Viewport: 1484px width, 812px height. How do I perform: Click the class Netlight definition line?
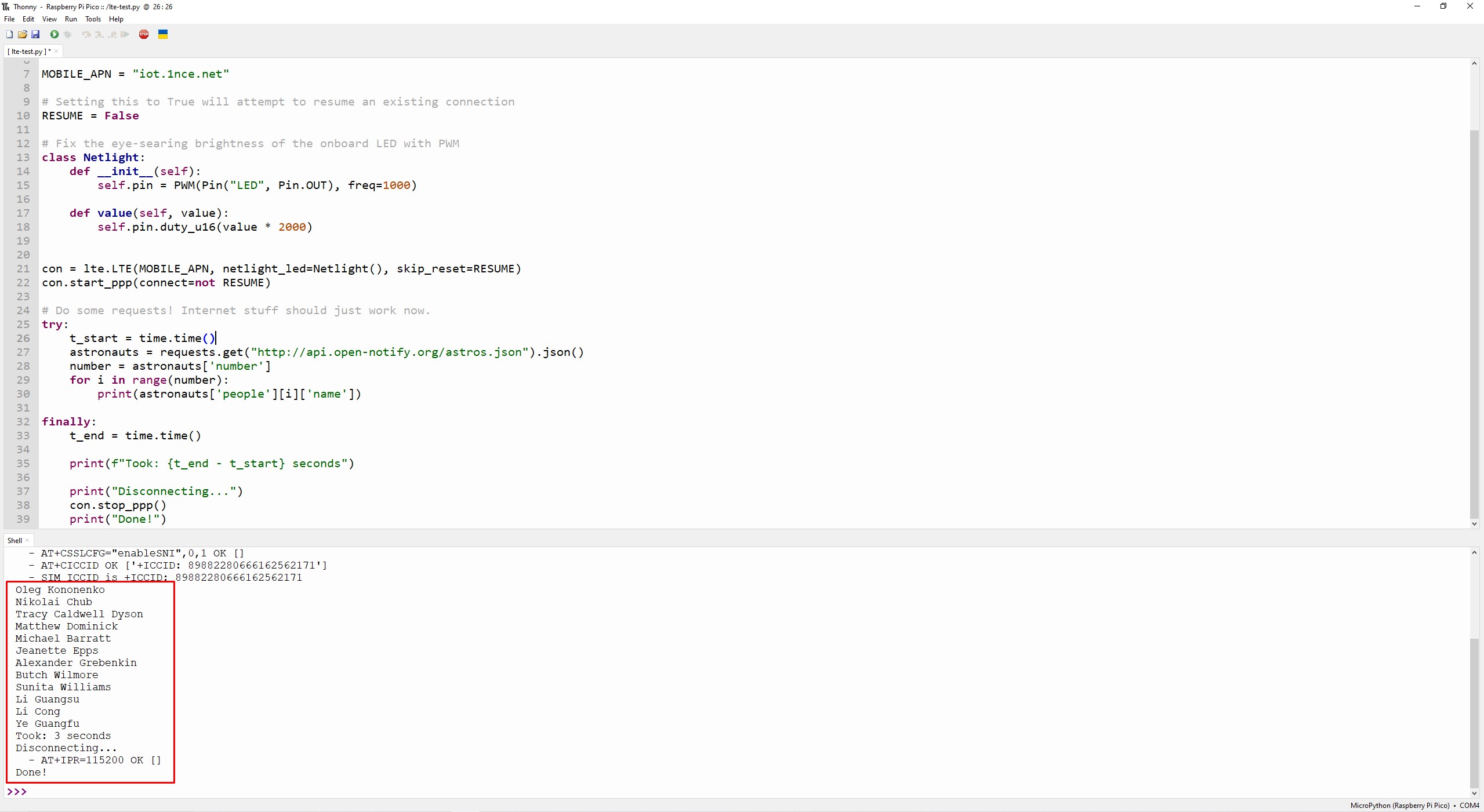coord(93,158)
